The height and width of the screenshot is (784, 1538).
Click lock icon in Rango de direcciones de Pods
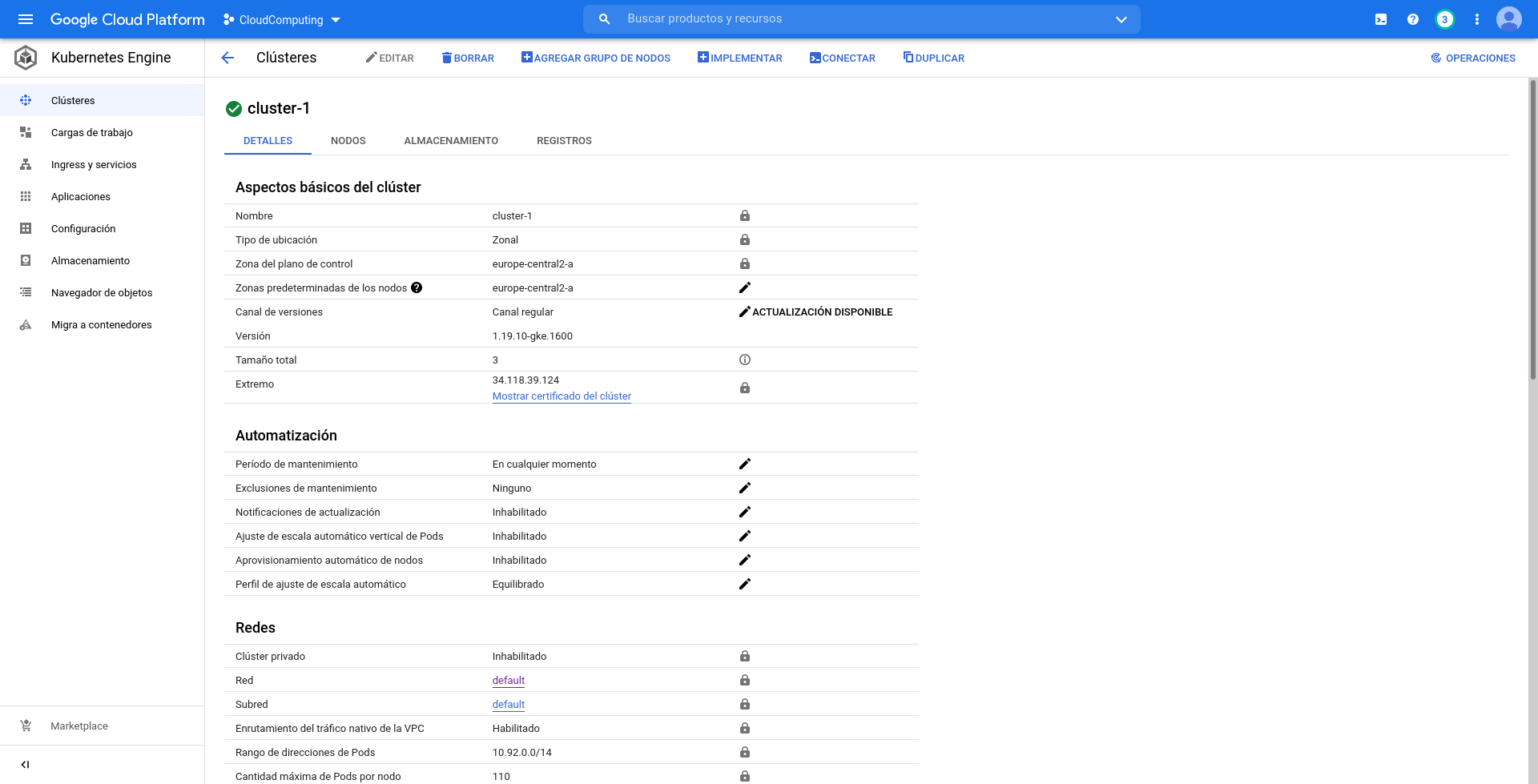tap(745, 752)
